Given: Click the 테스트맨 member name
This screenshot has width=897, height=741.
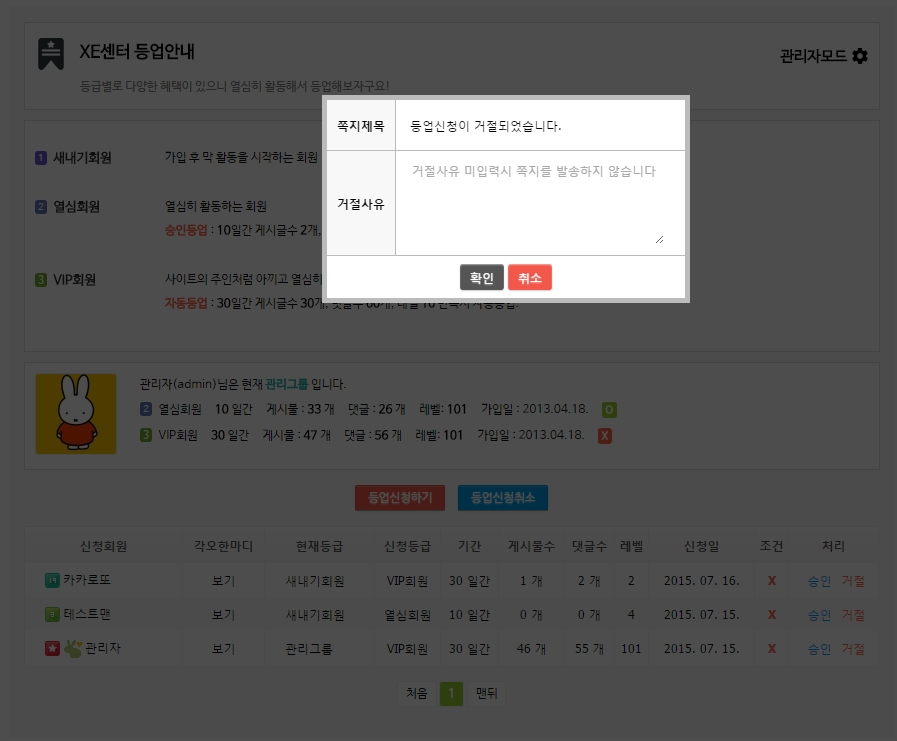Looking at the screenshot, I should [86, 615].
